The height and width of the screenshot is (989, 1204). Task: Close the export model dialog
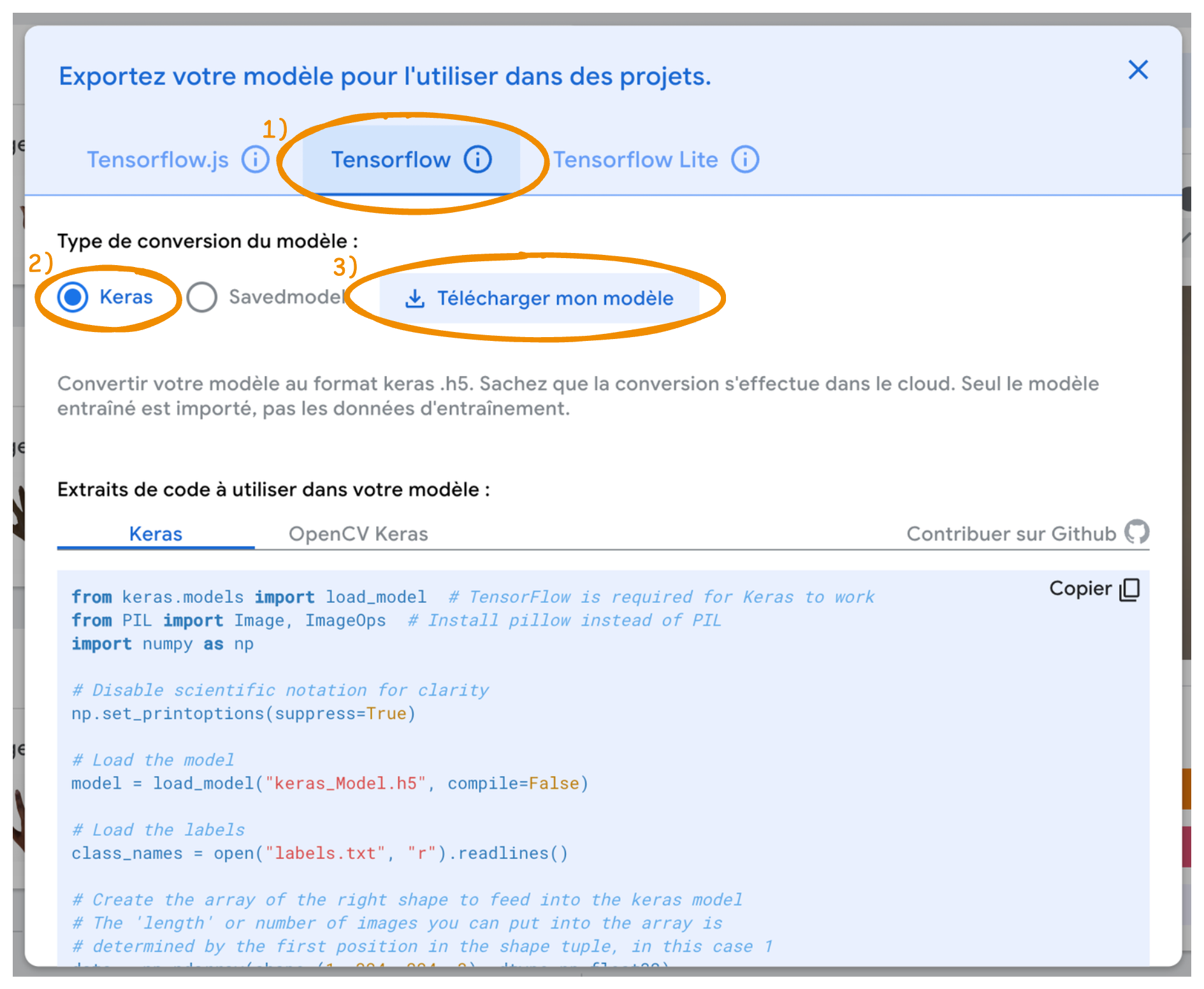[x=1138, y=69]
